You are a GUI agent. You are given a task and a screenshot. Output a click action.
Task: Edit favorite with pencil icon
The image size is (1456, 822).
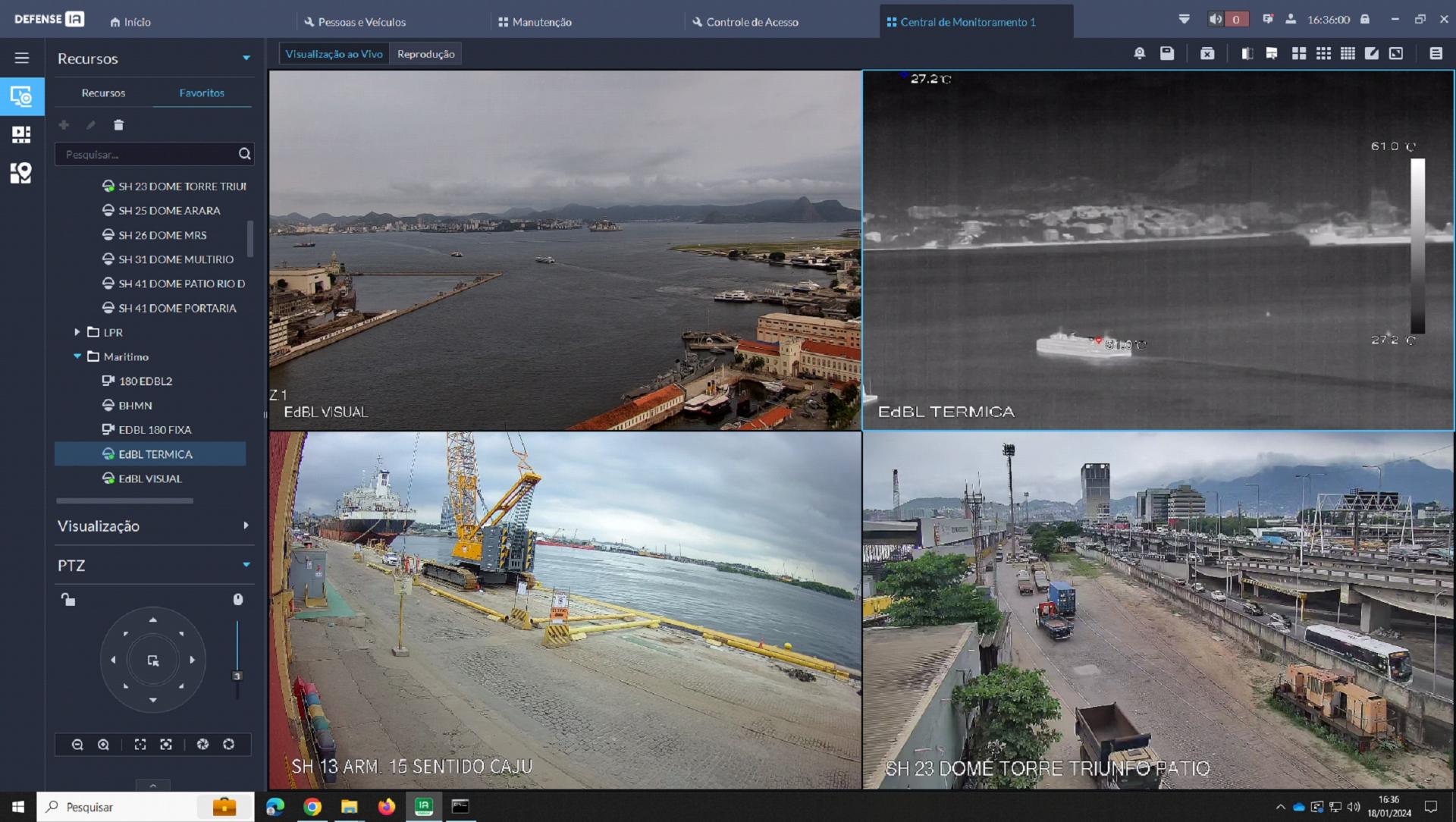tap(91, 125)
